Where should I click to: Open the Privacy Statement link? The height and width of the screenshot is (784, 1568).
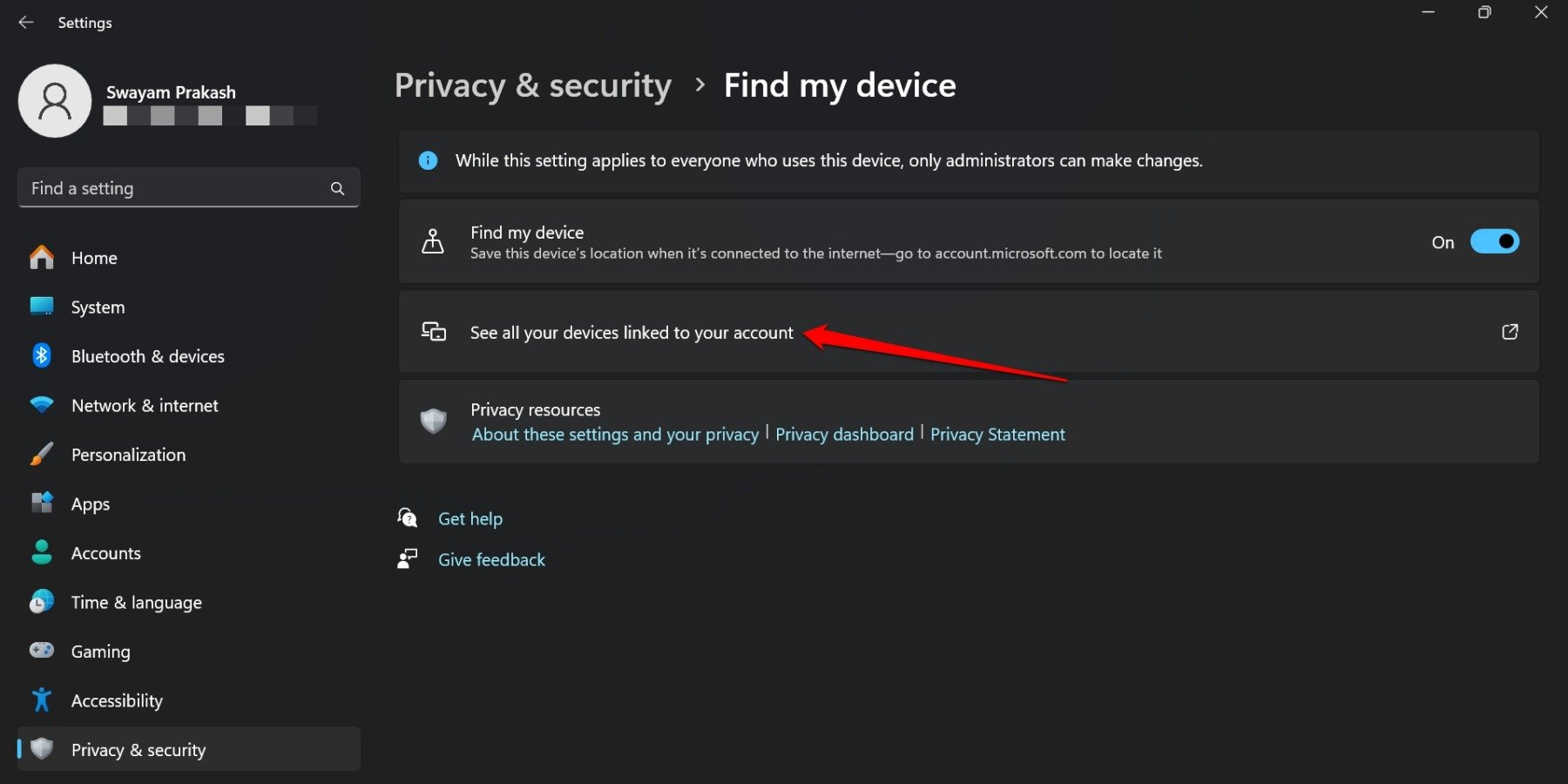pos(997,434)
